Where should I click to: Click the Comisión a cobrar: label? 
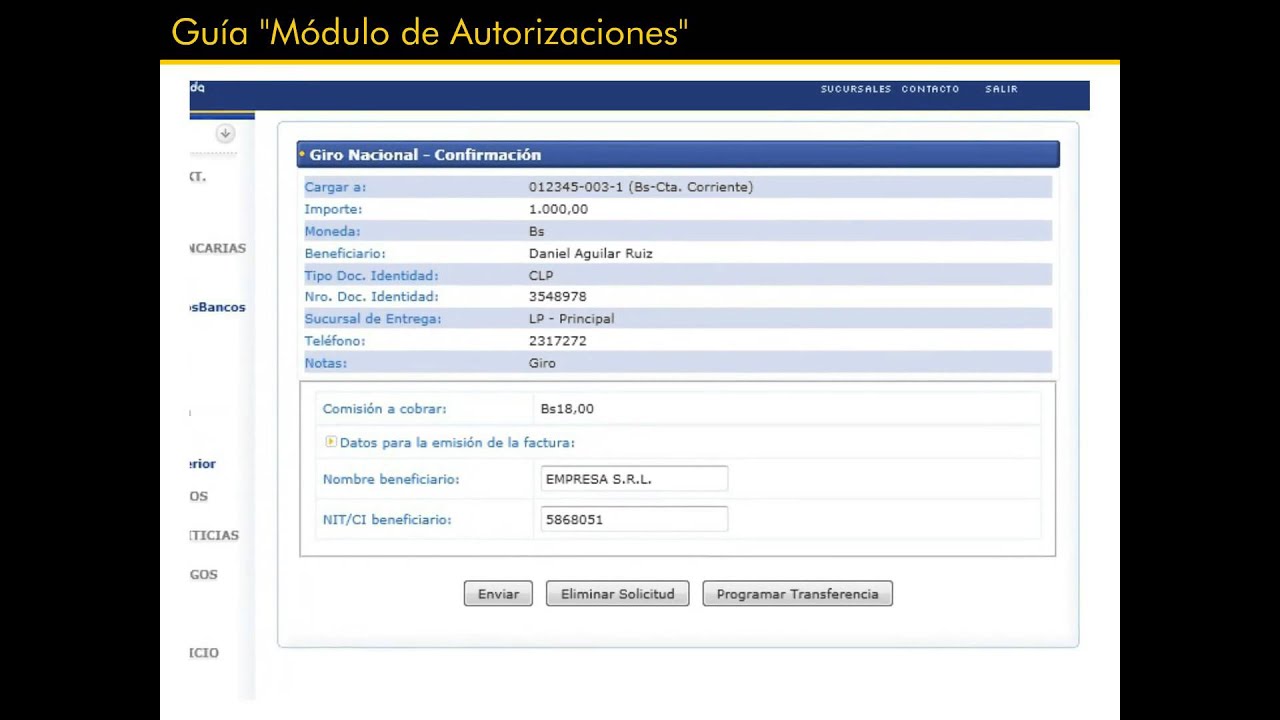[x=384, y=409]
